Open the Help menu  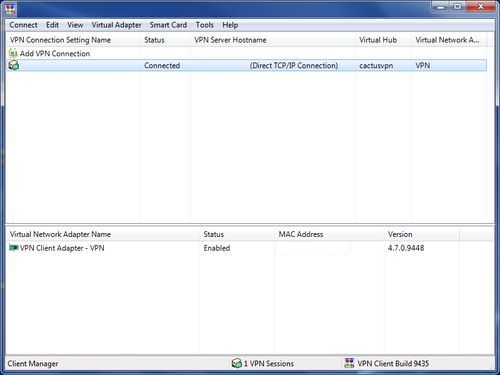click(230, 25)
